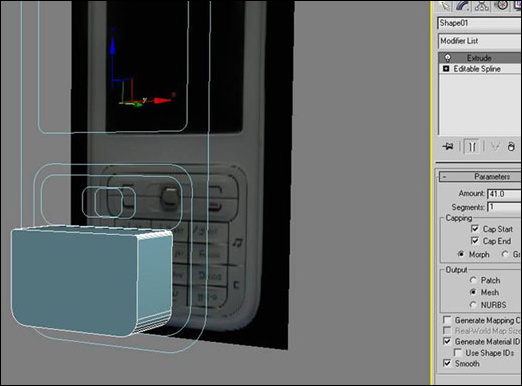This screenshot has height=386, width=522.
Task: Open the Motion command panel tab
Action: [501, 5]
